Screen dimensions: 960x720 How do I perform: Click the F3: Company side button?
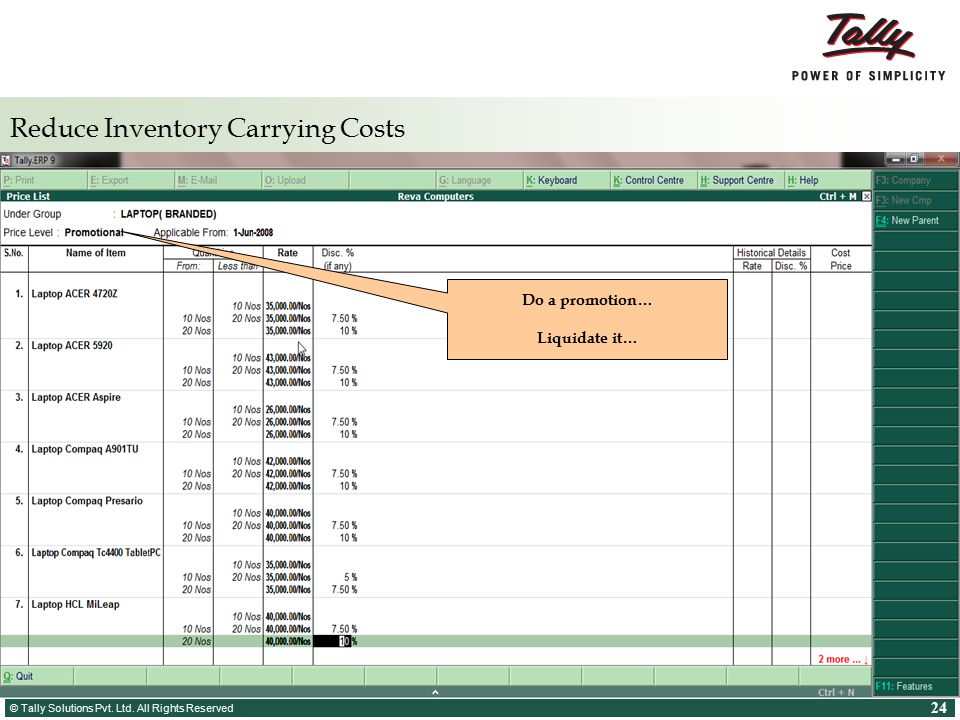point(915,180)
